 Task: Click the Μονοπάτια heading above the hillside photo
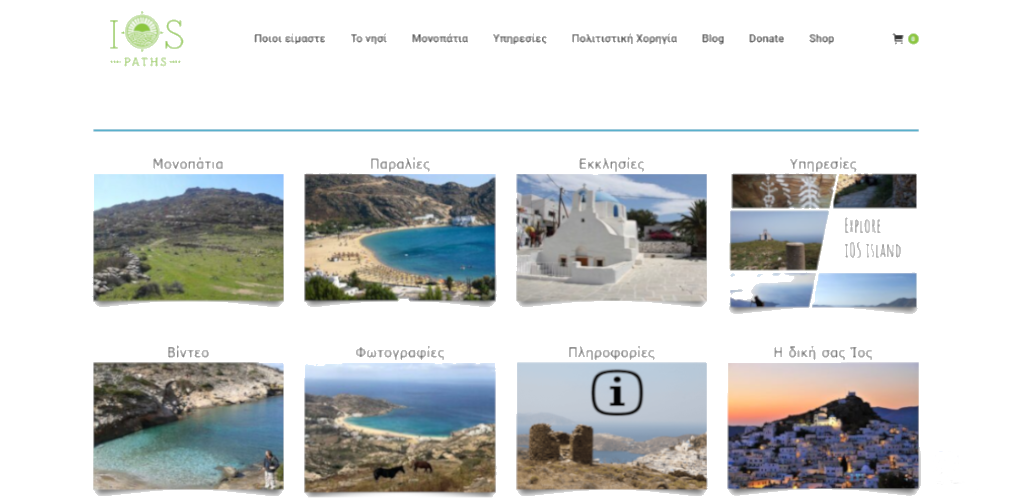pyautogui.click(x=188, y=164)
